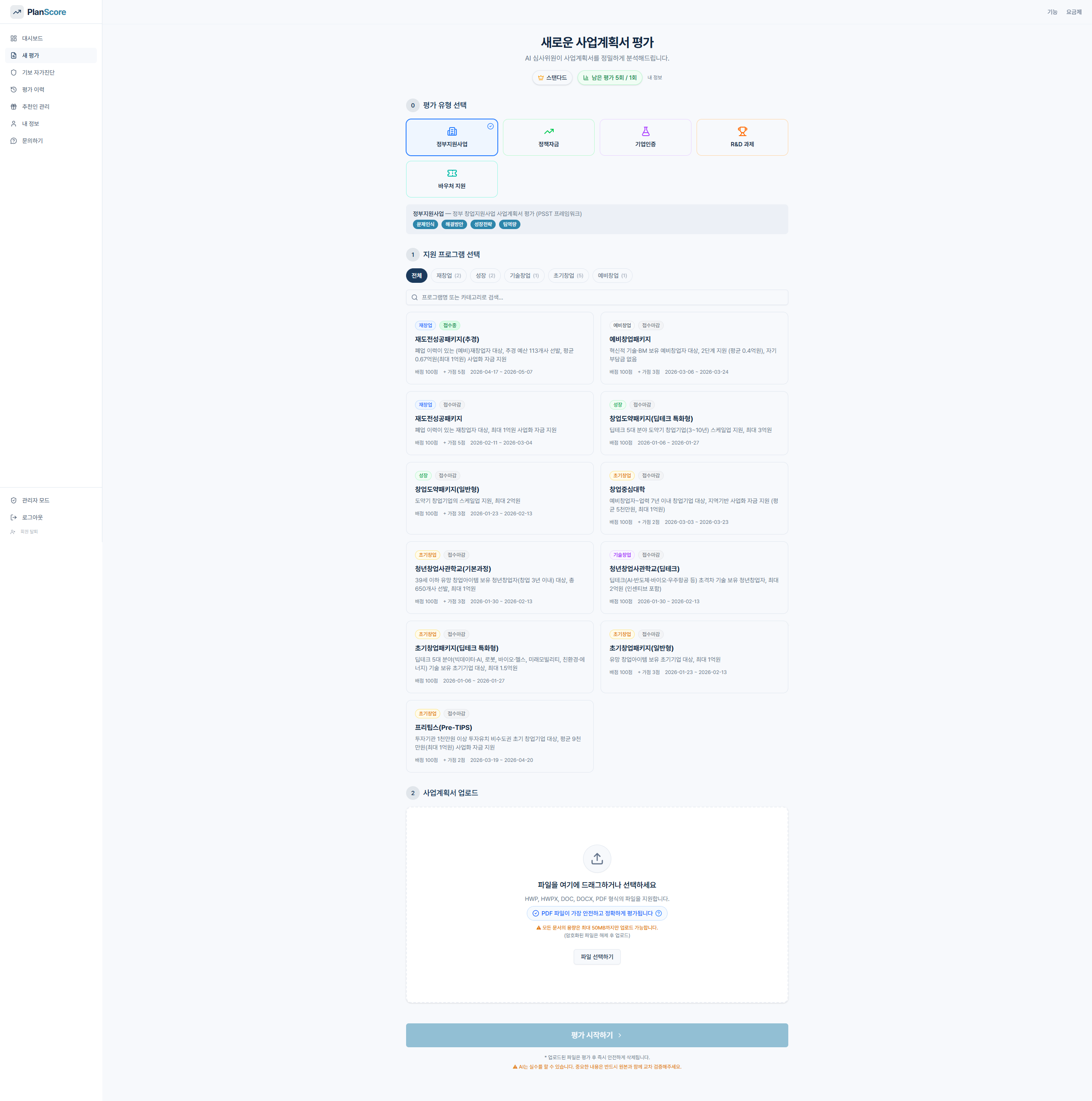Click 로그아웃 in the sidebar
This screenshot has height=1101, width=1092.
[31, 517]
